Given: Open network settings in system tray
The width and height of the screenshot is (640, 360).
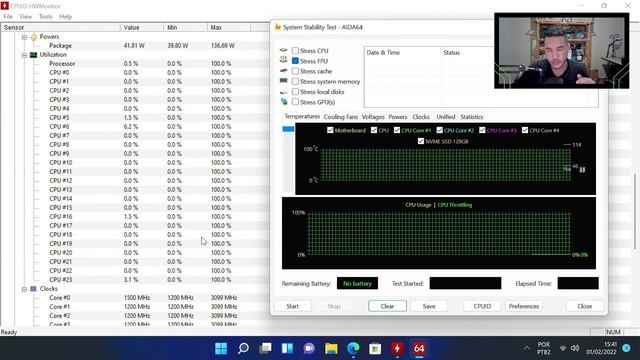Looking at the screenshot, I should pyautogui.click(x=563, y=348).
